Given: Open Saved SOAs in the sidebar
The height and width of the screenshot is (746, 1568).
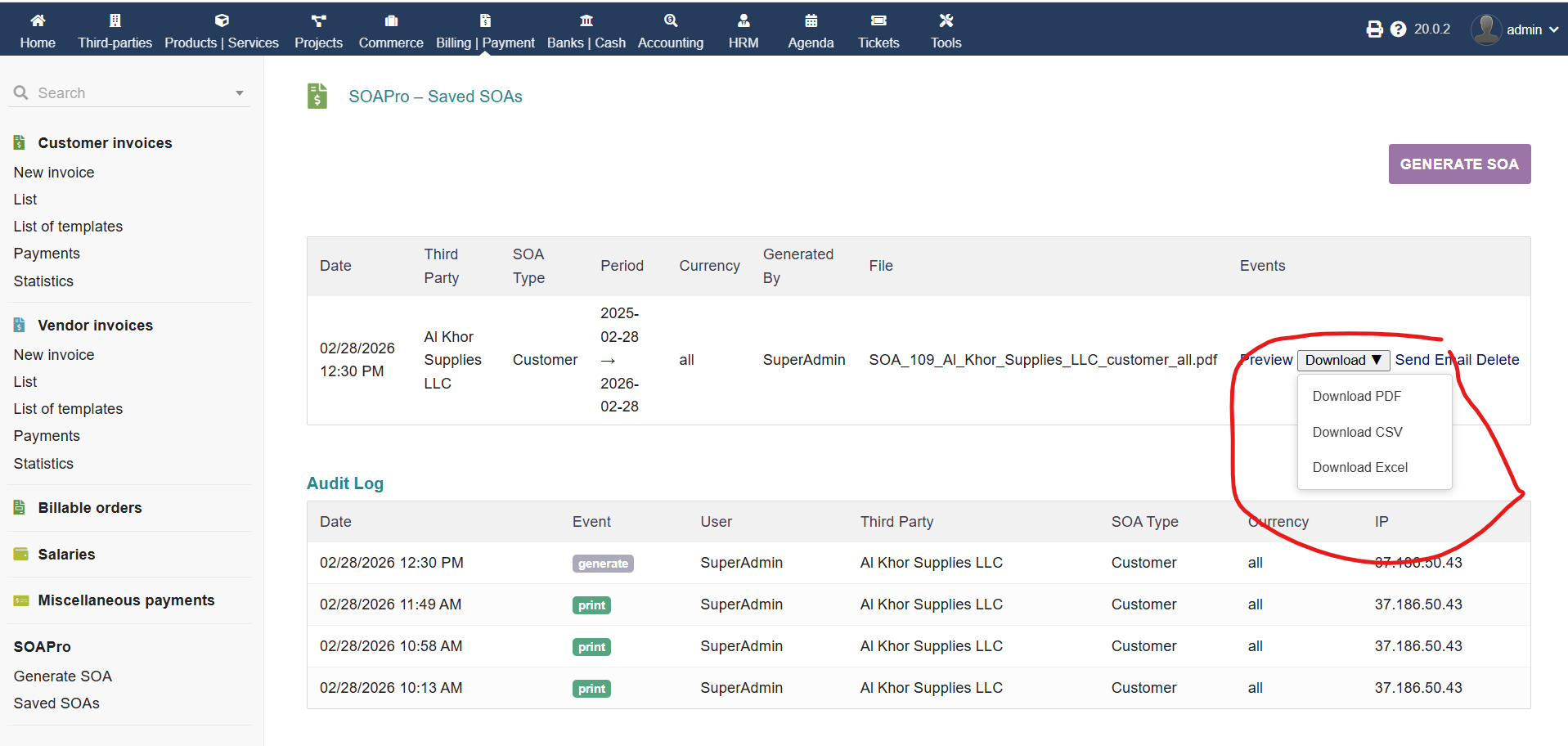Looking at the screenshot, I should click(x=56, y=703).
